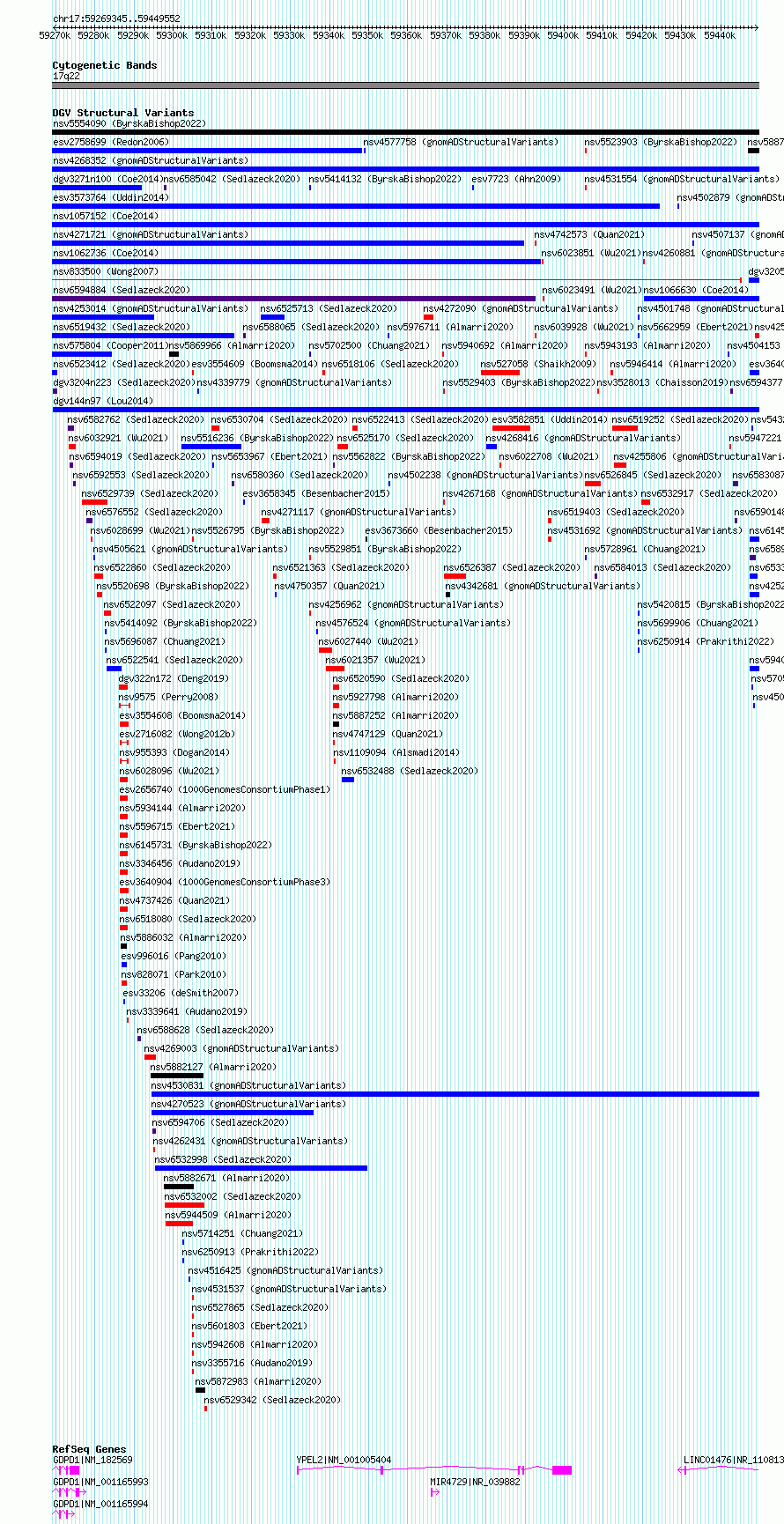Open the nsv5872983 (Almarri2020) label
Image resolution: width=784 pixels, height=1524 pixels.
259,1381
